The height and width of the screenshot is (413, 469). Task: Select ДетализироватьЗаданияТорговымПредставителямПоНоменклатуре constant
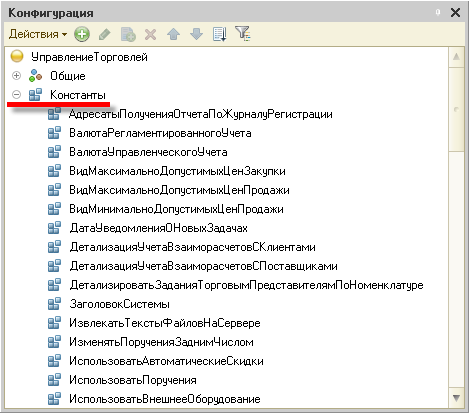246,285
